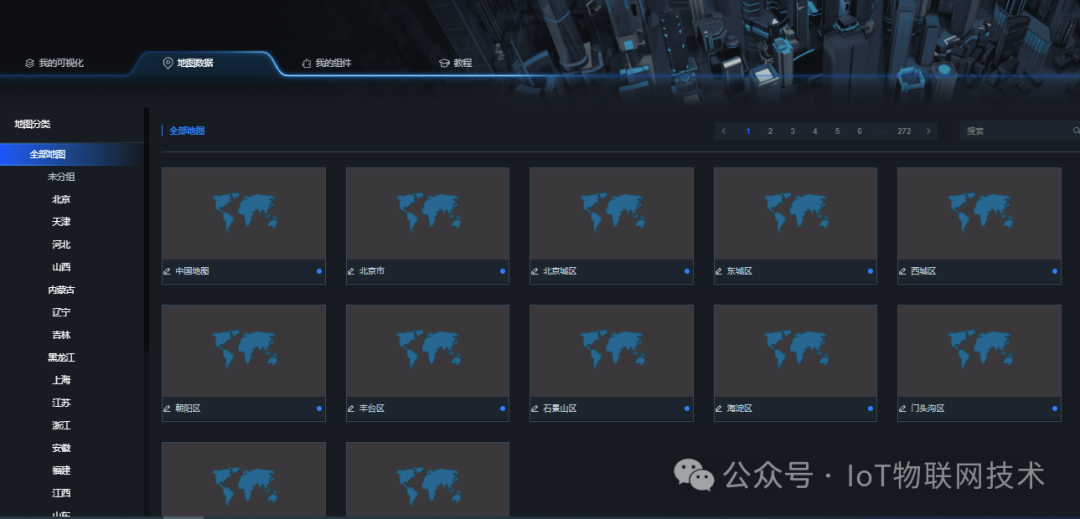Open the 教程 tab
This screenshot has height=519, width=1080.
455,63
